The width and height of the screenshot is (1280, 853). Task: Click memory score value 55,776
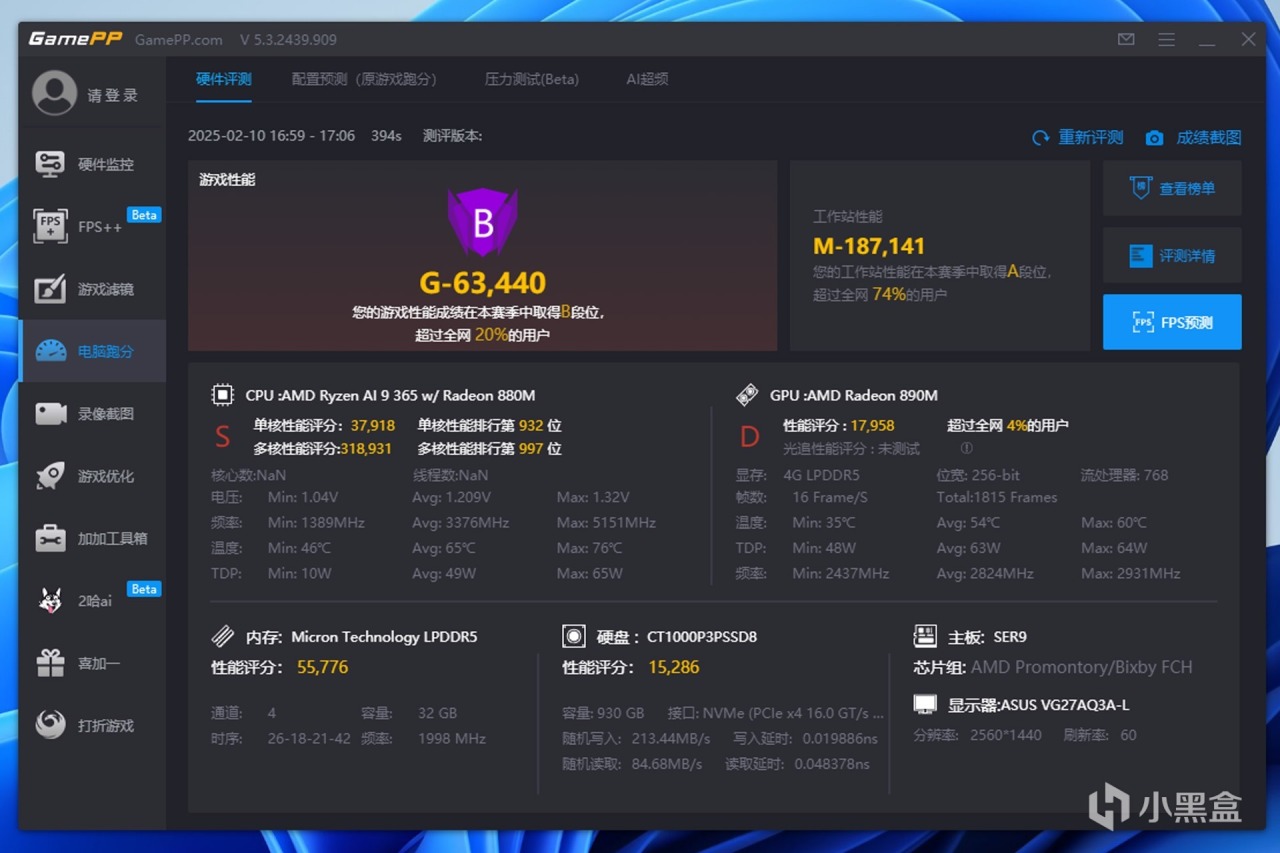[323, 667]
